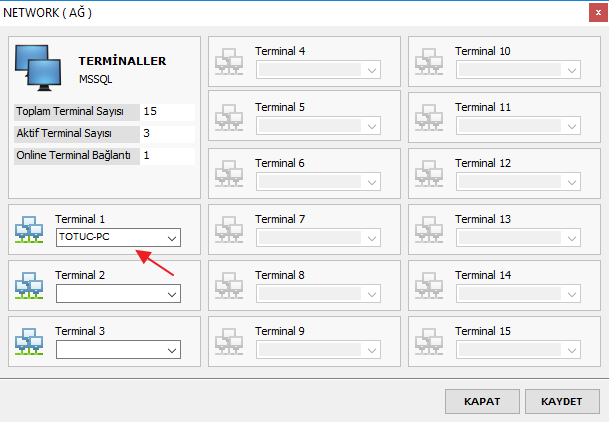The height and width of the screenshot is (422, 609).
Task: Close the NETWORK window
Action: (598, 13)
